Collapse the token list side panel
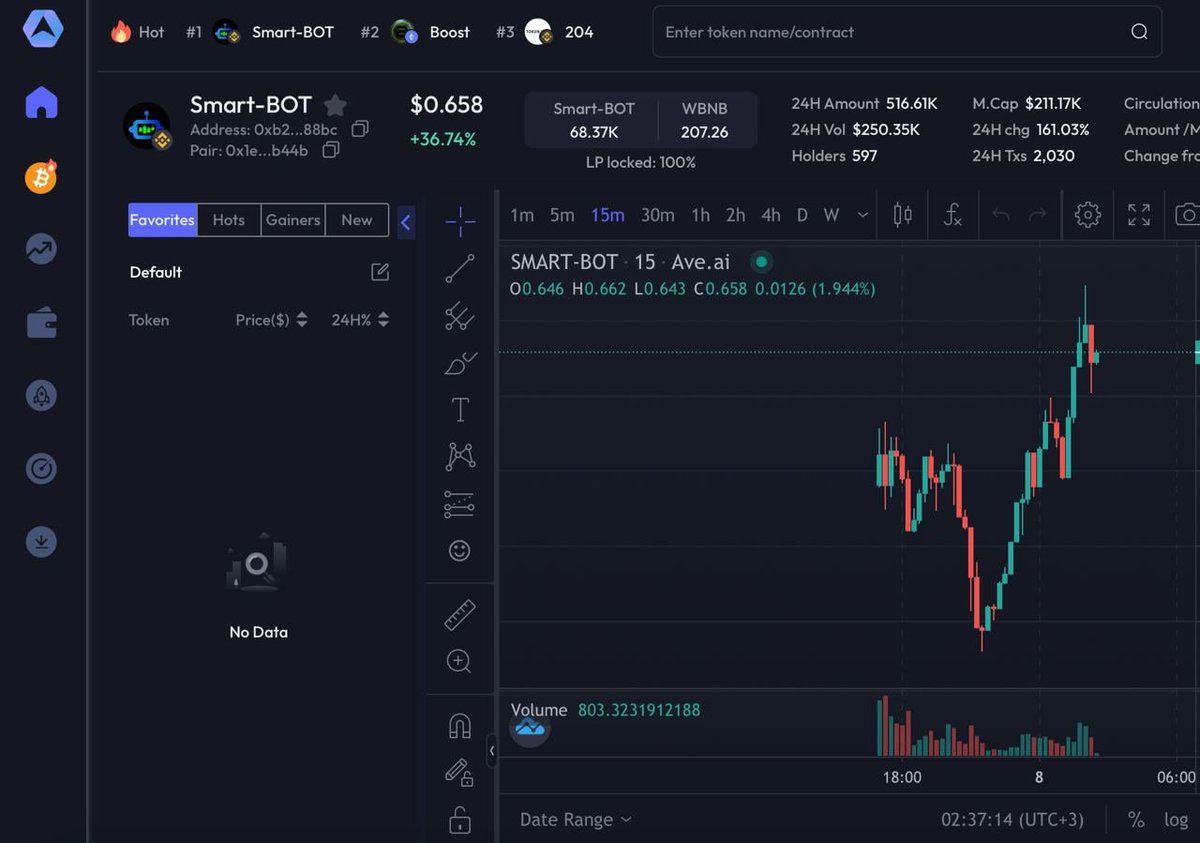The image size is (1200, 843). (x=405, y=222)
